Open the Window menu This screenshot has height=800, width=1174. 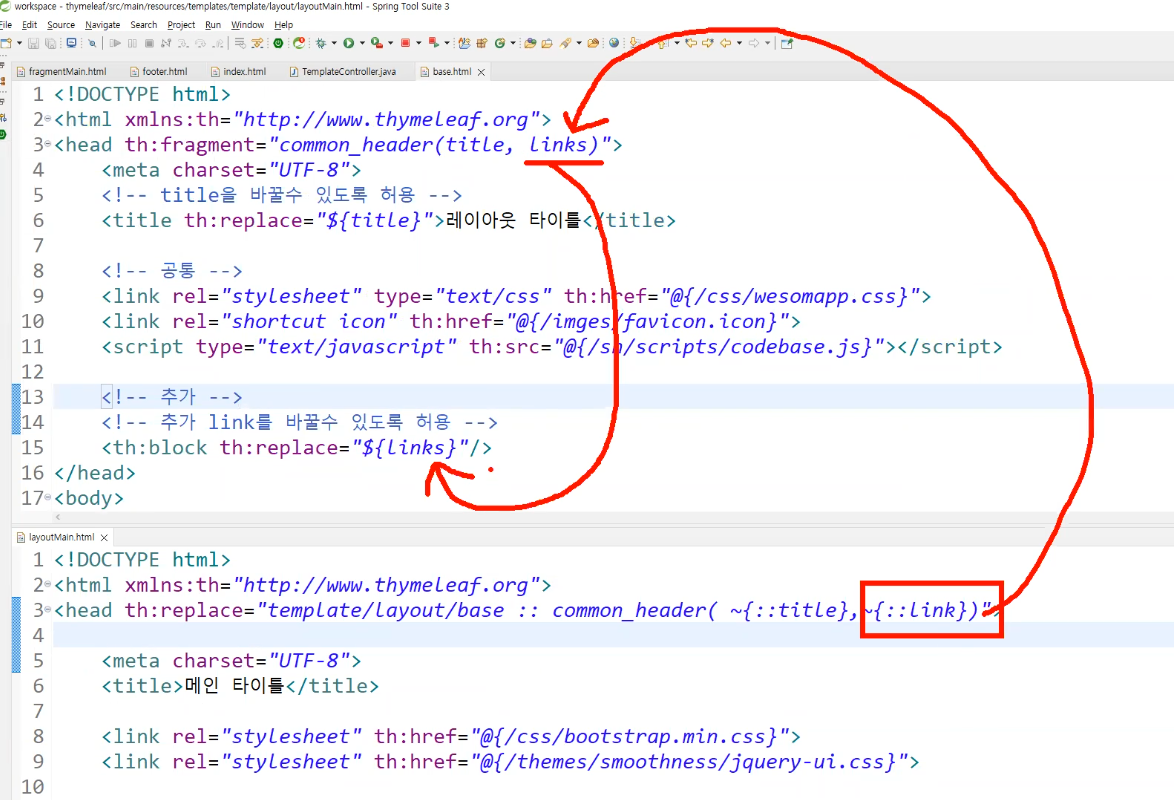[247, 25]
